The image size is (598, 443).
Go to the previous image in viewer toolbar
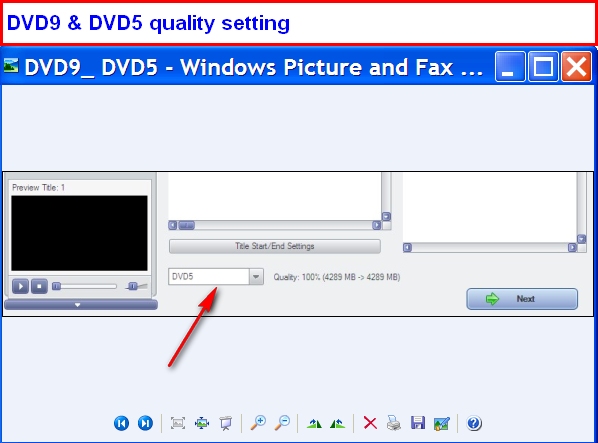click(121, 423)
